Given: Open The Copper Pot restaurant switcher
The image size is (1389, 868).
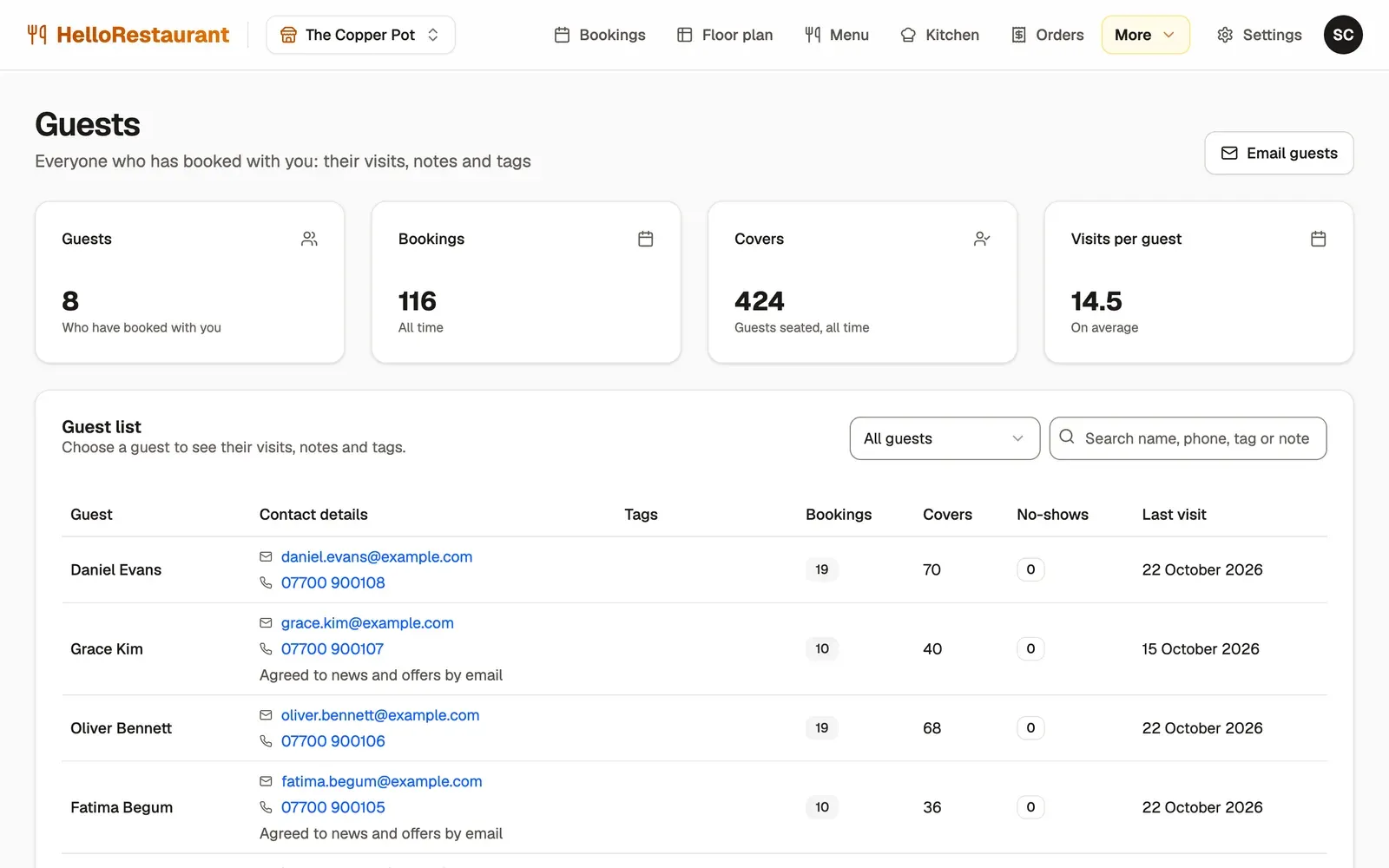Looking at the screenshot, I should (x=360, y=35).
